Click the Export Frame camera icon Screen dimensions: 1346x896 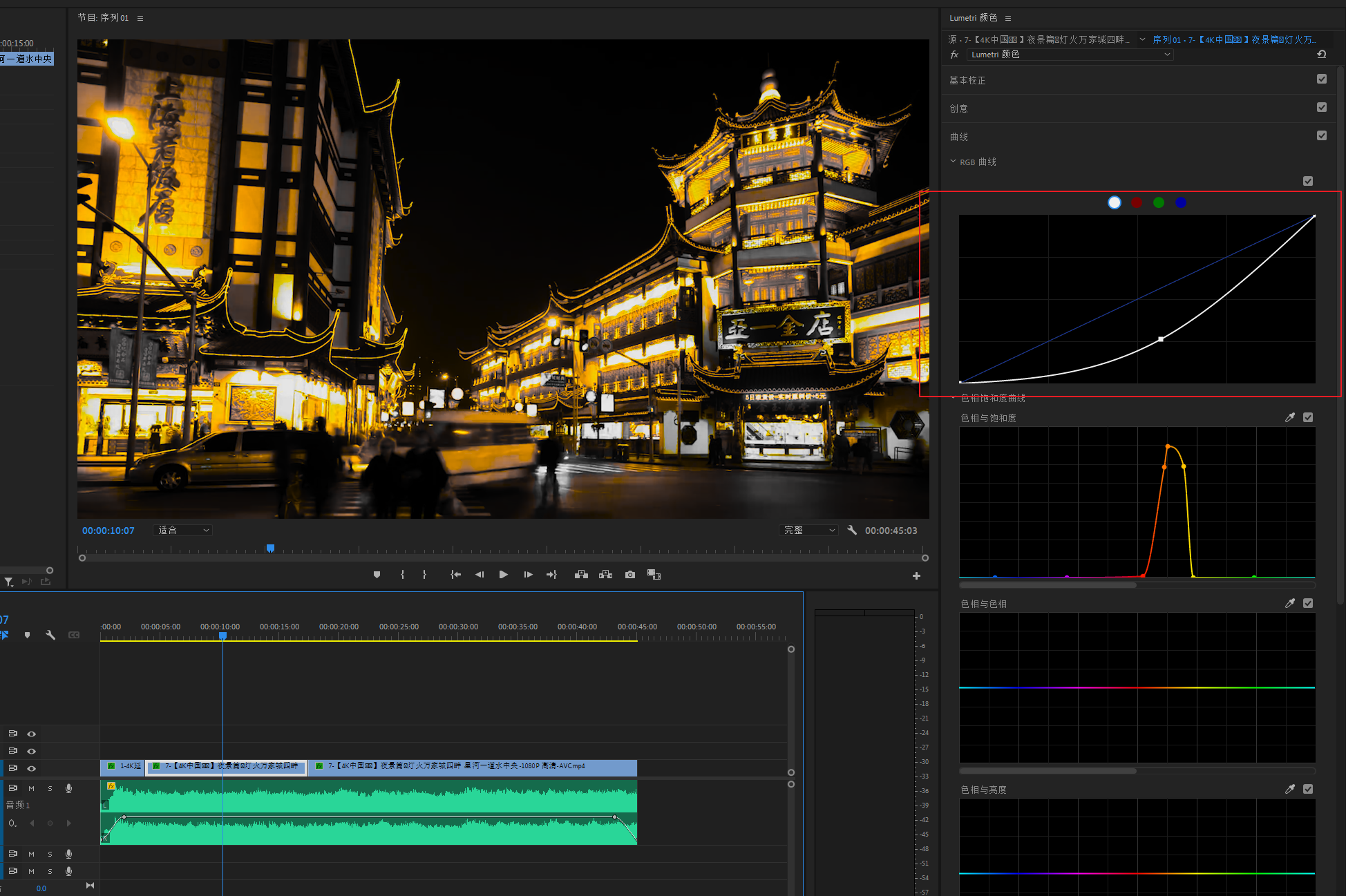629,575
